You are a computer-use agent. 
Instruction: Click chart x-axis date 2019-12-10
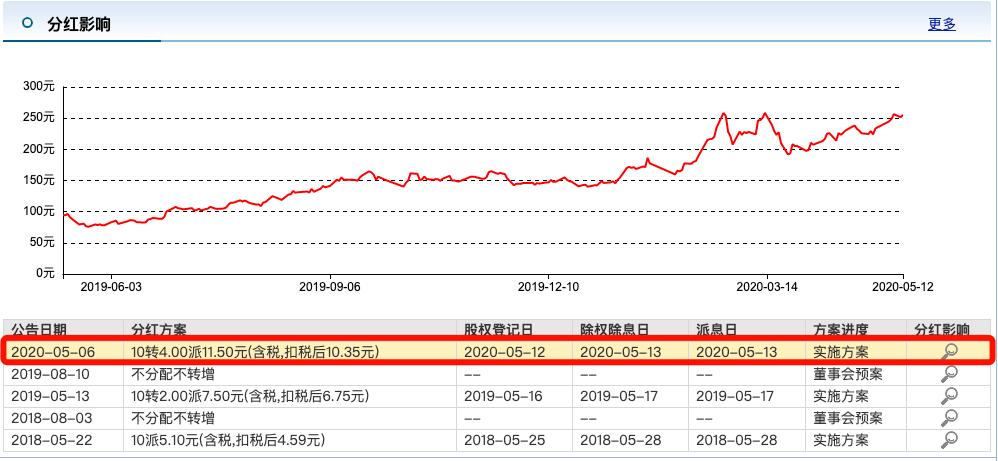click(549, 287)
